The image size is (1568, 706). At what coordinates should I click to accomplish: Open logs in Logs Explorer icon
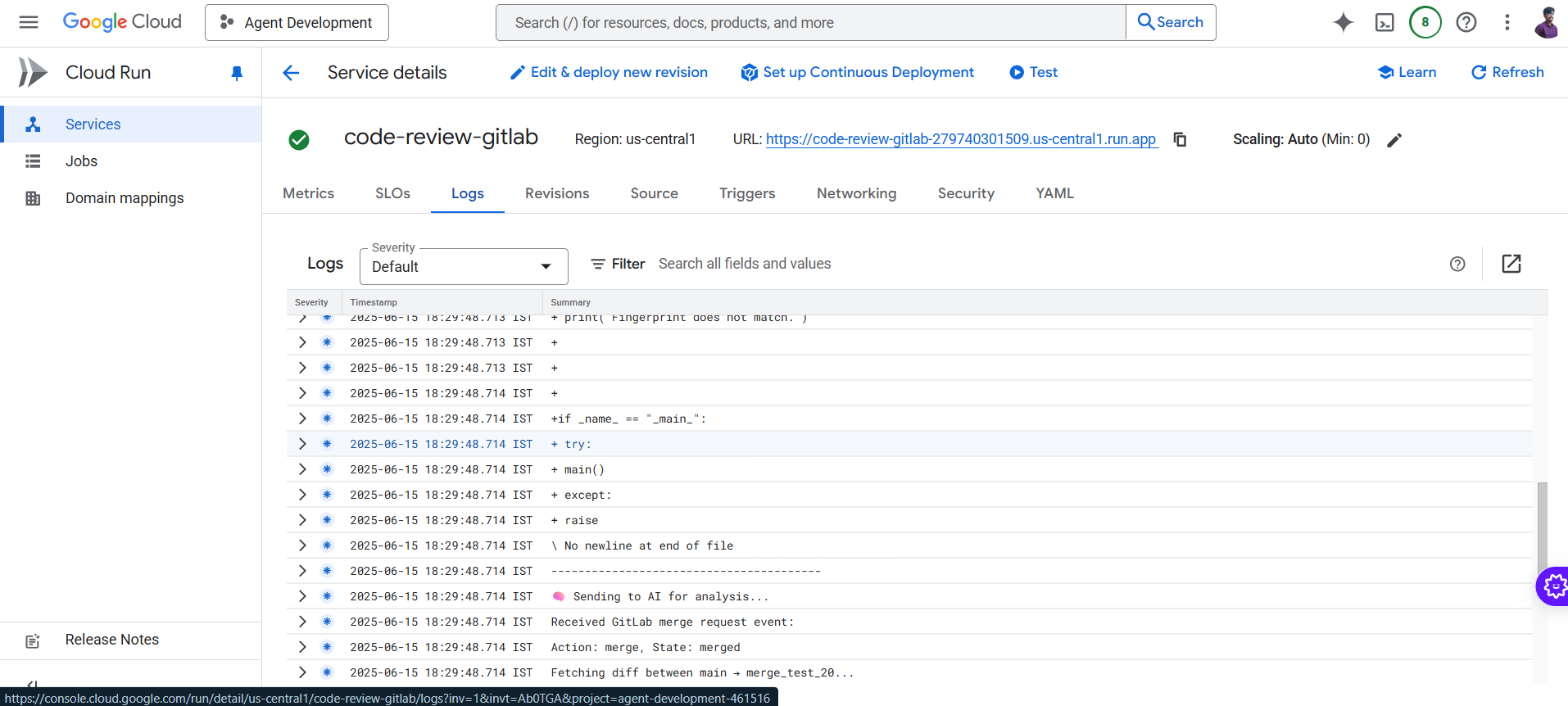(x=1511, y=264)
